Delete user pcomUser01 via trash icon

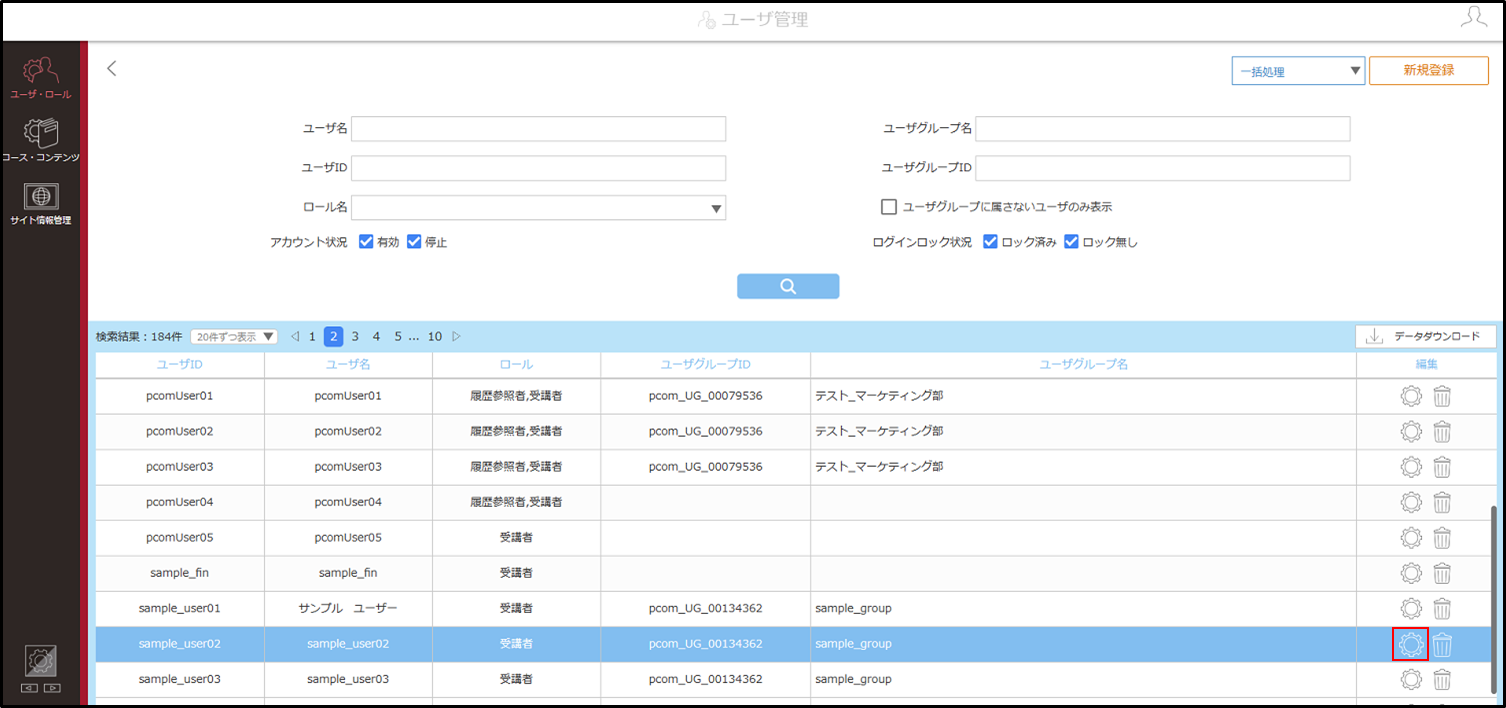(x=1442, y=396)
